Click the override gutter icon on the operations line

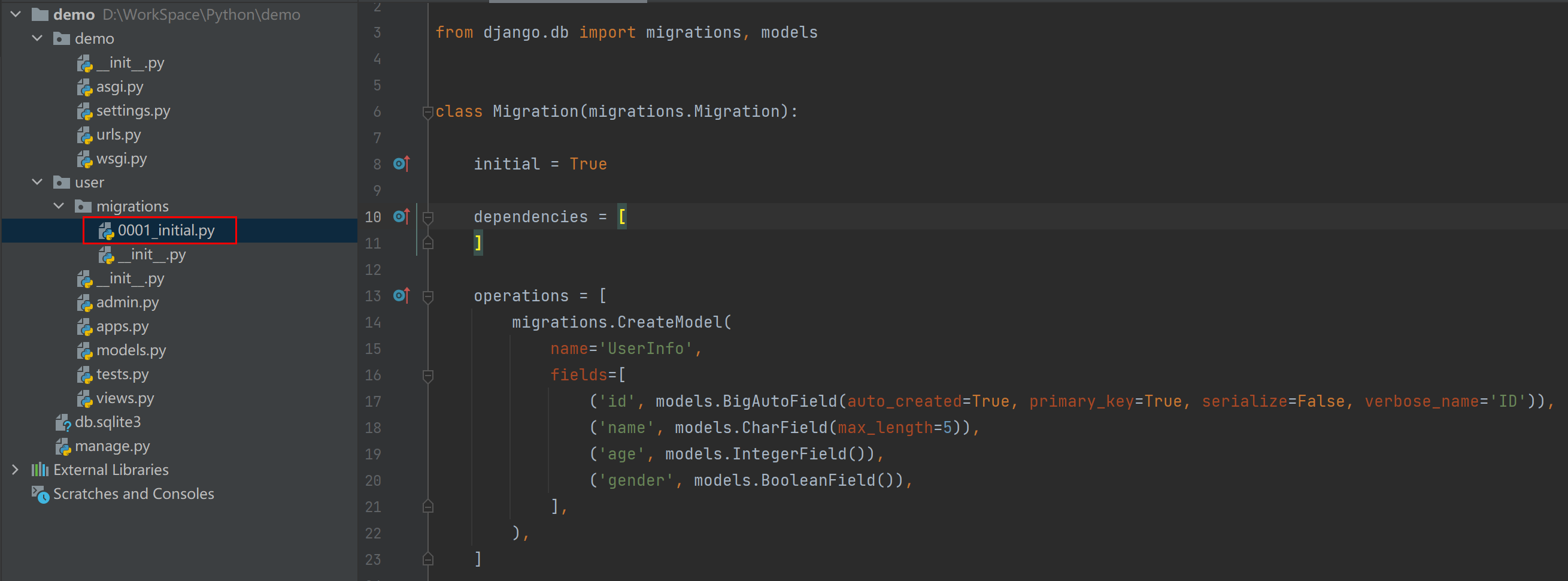pos(402,296)
